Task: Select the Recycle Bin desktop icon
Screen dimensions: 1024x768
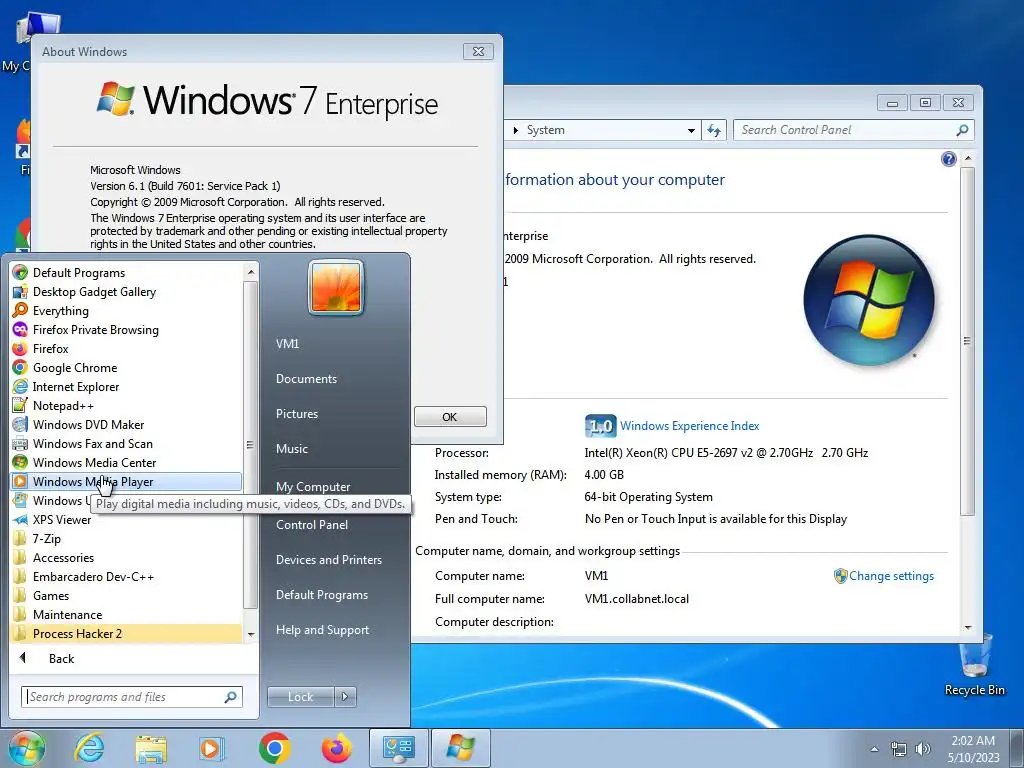Action: click(974, 666)
